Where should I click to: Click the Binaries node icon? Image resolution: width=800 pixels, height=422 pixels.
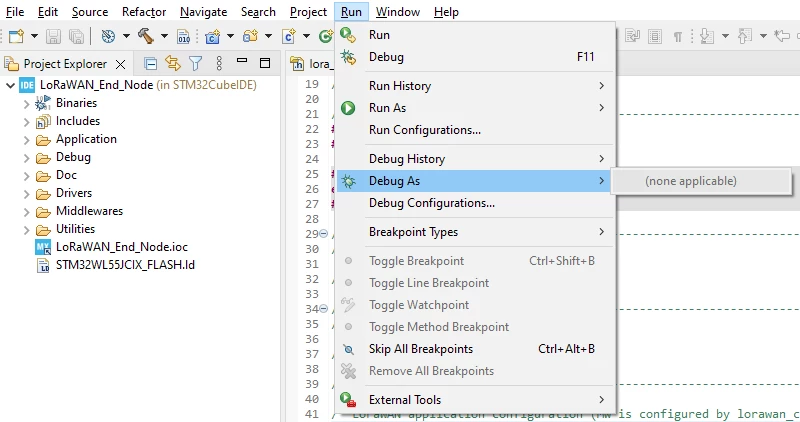(x=43, y=103)
